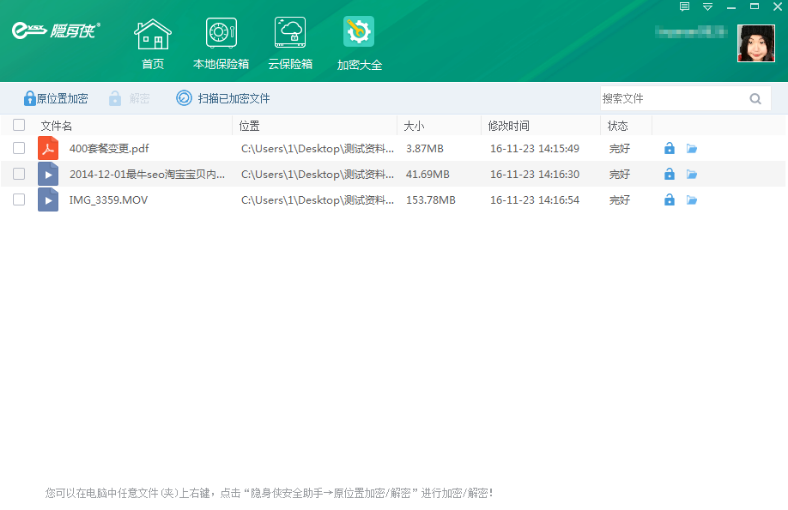Viewport: 788px width, 510px height.
Task: Focus the 搜索文件 search field
Action: pos(670,99)
